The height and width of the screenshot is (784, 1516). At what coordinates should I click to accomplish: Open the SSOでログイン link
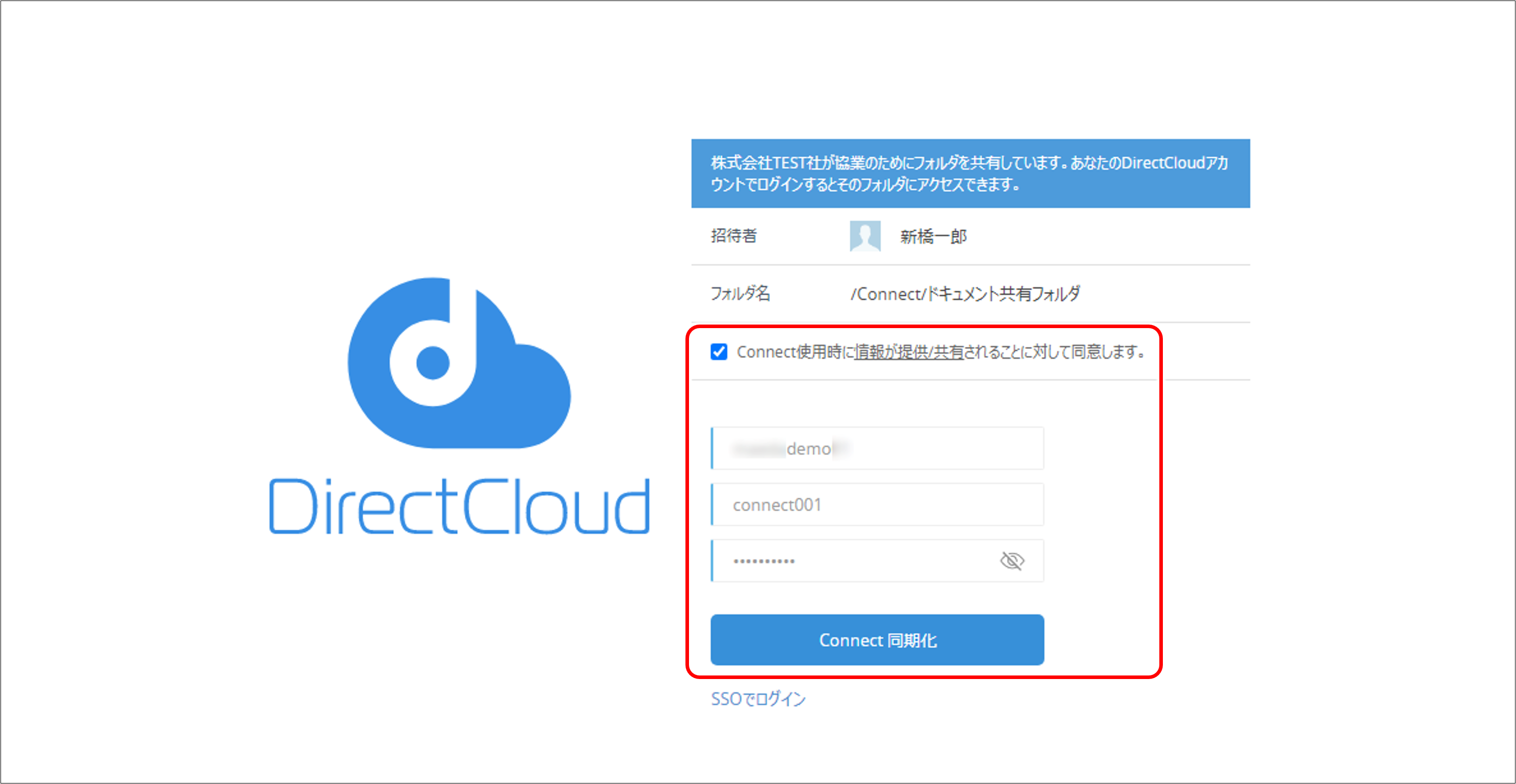(x=758, y=699)
